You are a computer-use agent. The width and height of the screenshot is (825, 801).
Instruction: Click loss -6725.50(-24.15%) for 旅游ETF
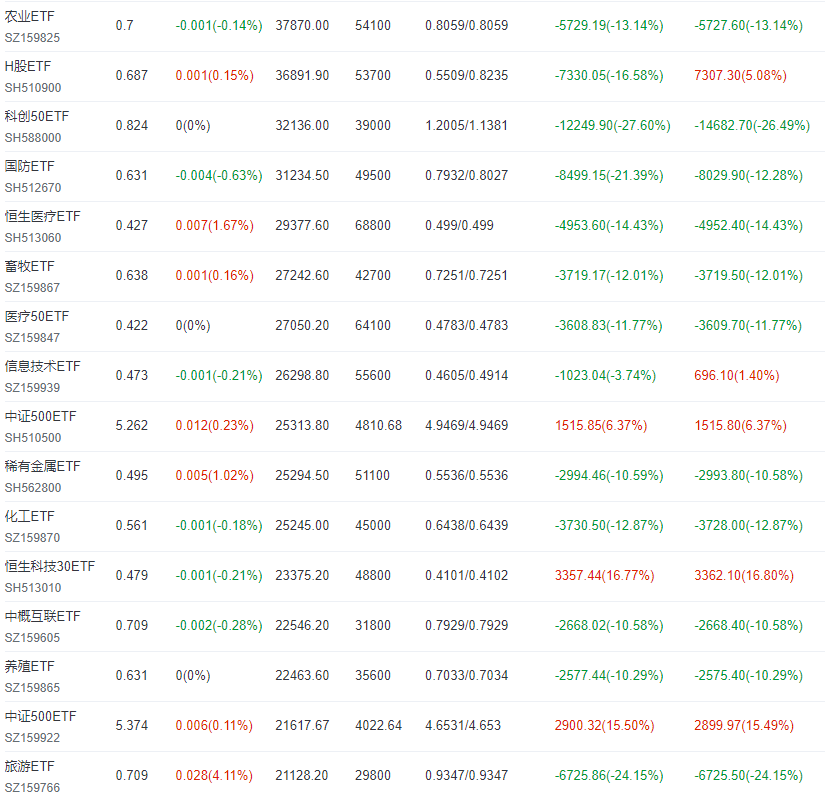(x=748, y=775)
